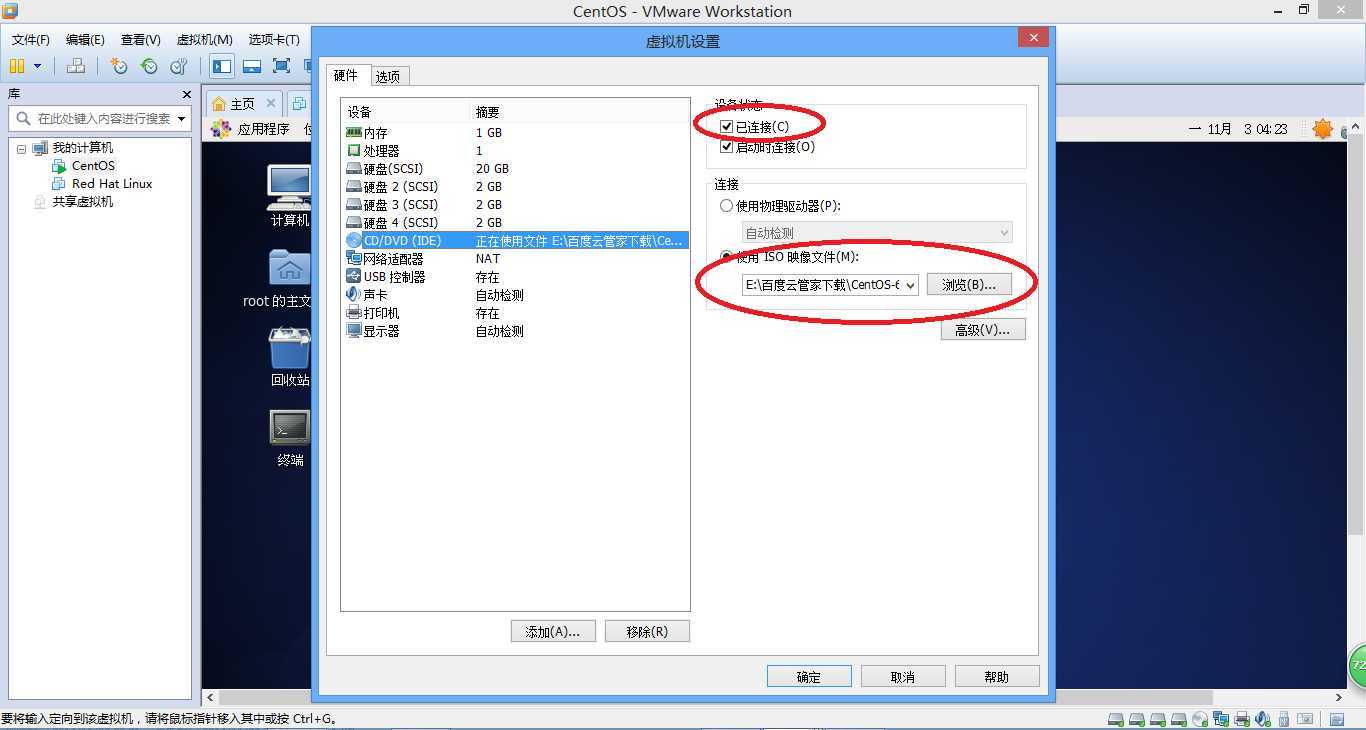The image size is (1366, 730).
Task: Select the 硬盘 3 (SCSI) row
Action: coord(515,205)
